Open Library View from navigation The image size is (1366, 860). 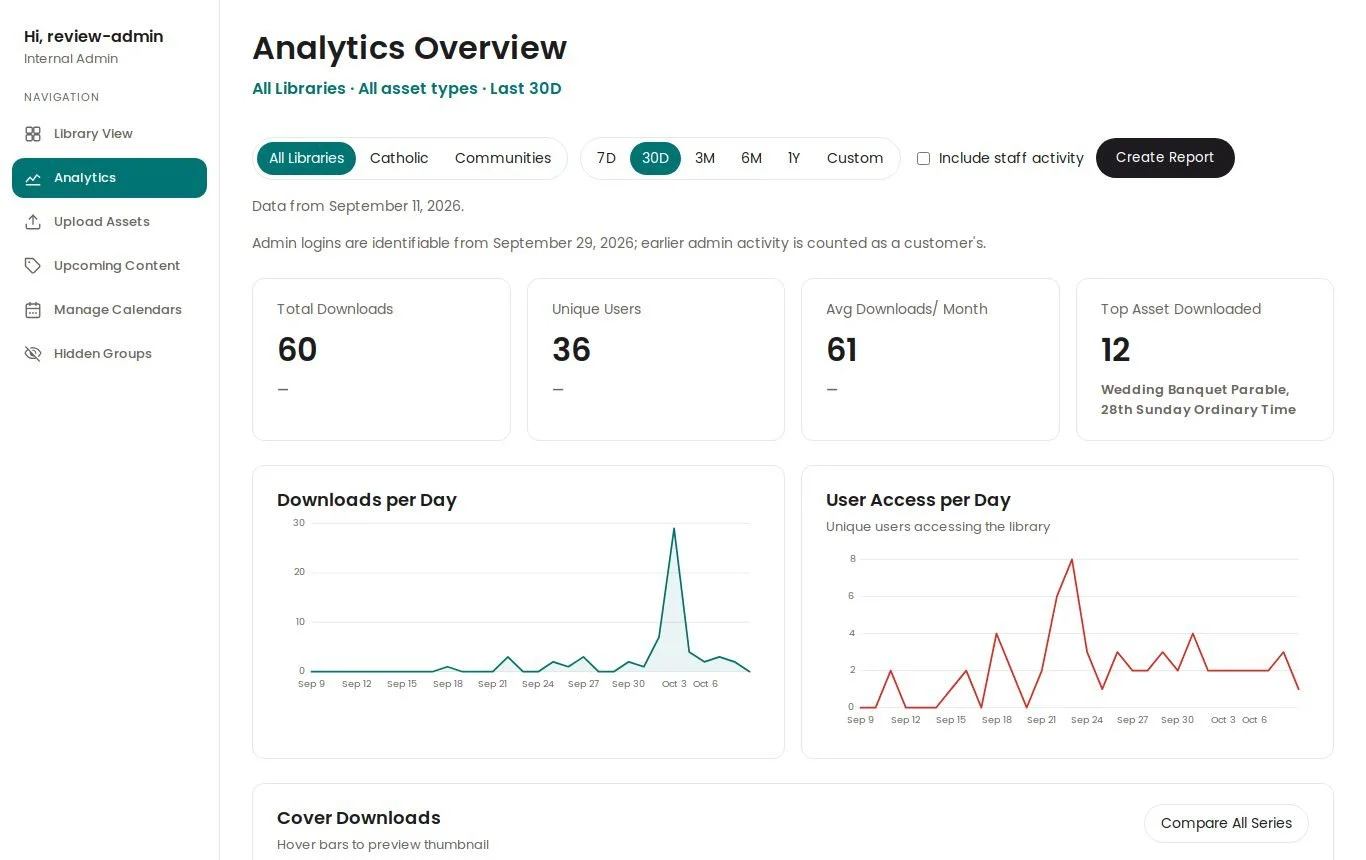pos(109,134)
